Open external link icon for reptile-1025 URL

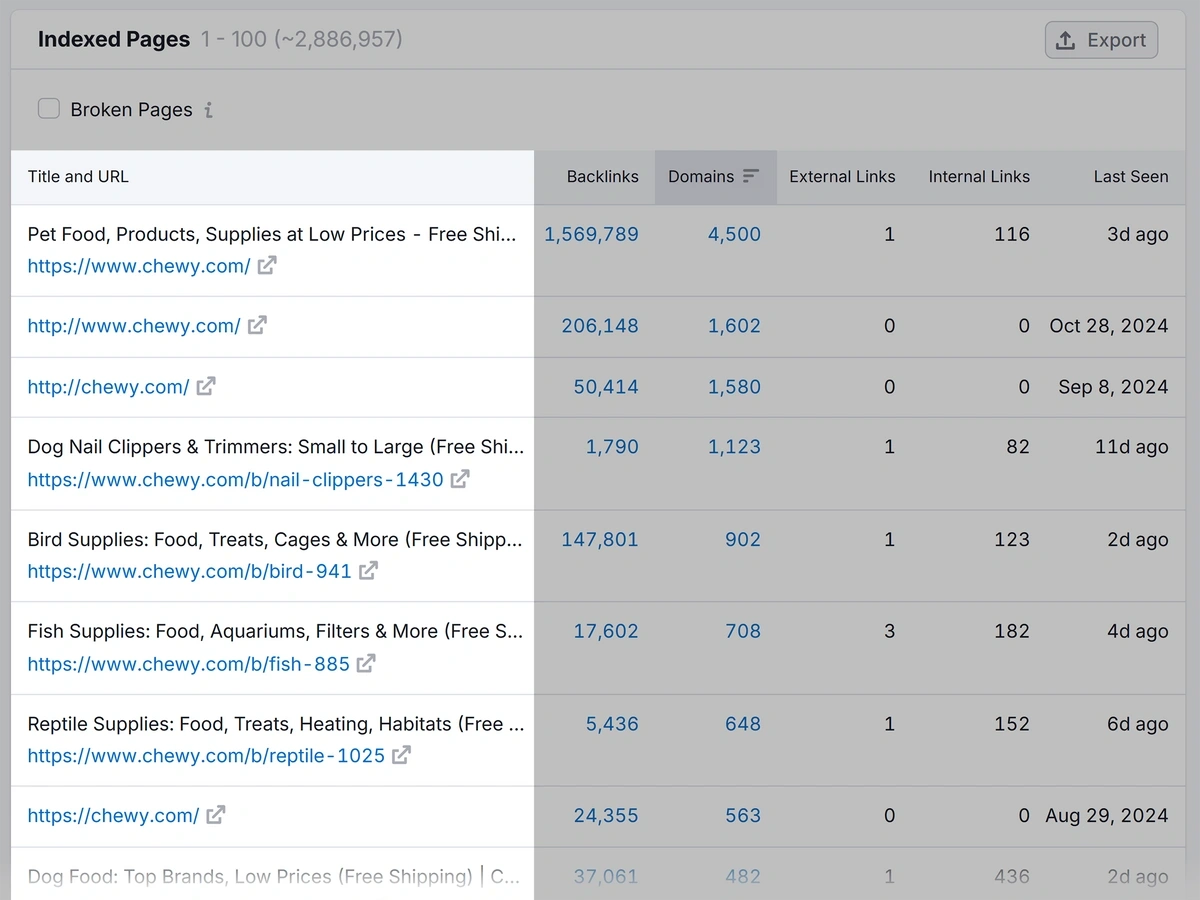(x=401, y=755)
